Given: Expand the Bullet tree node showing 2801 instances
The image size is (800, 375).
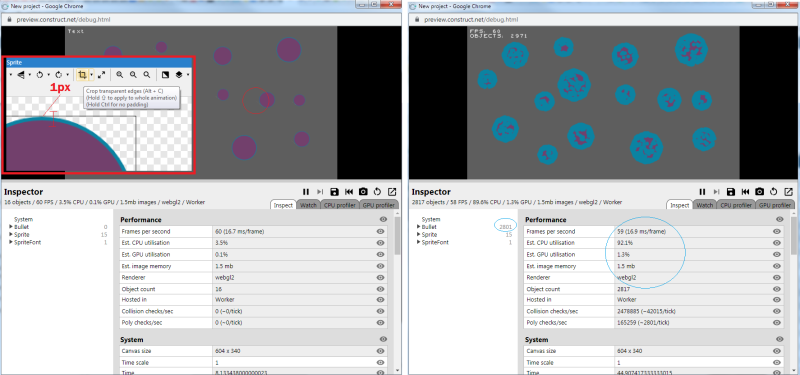Looking at the screenshot, I should [419, 227].
